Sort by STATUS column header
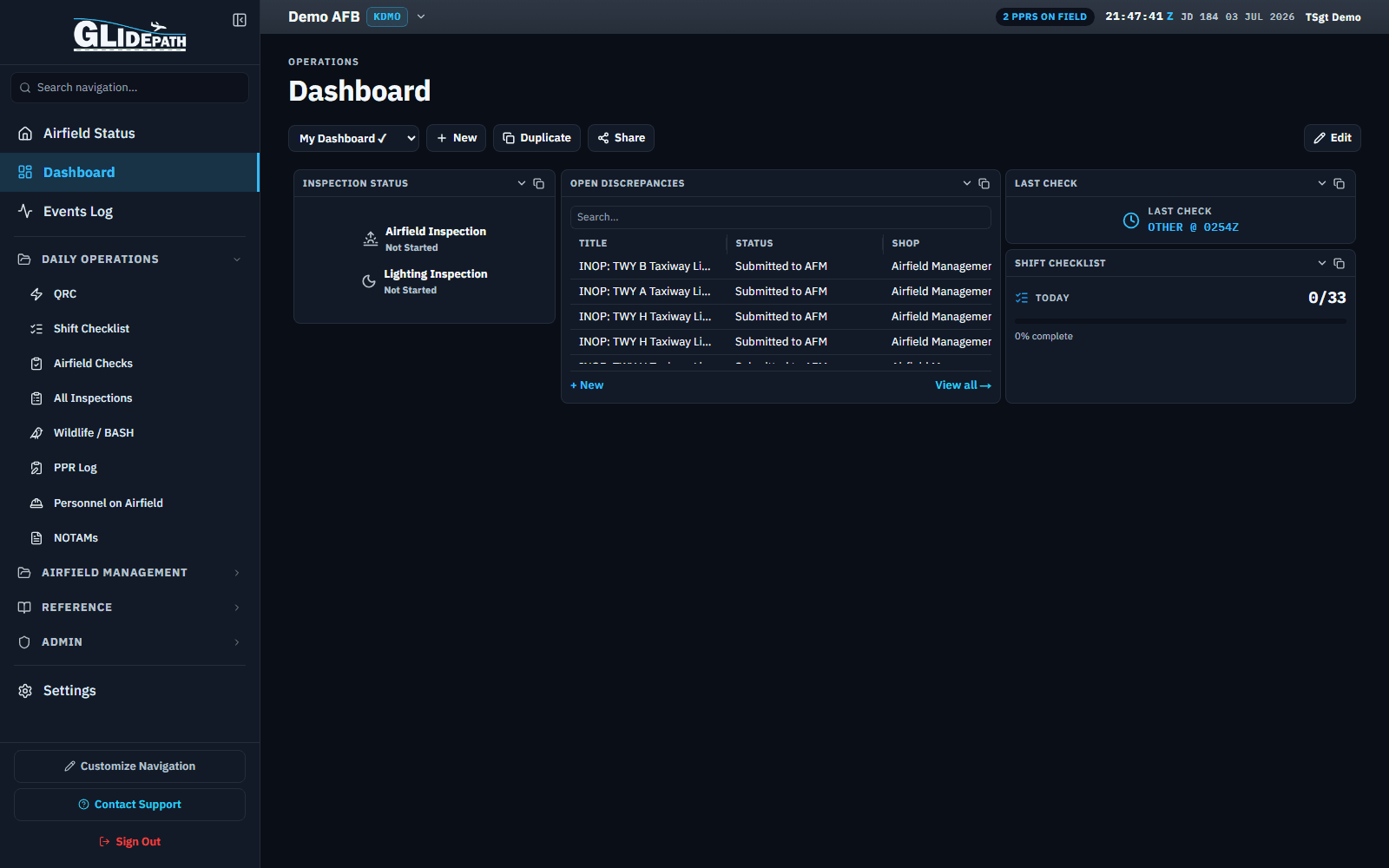 coord(754,244)
